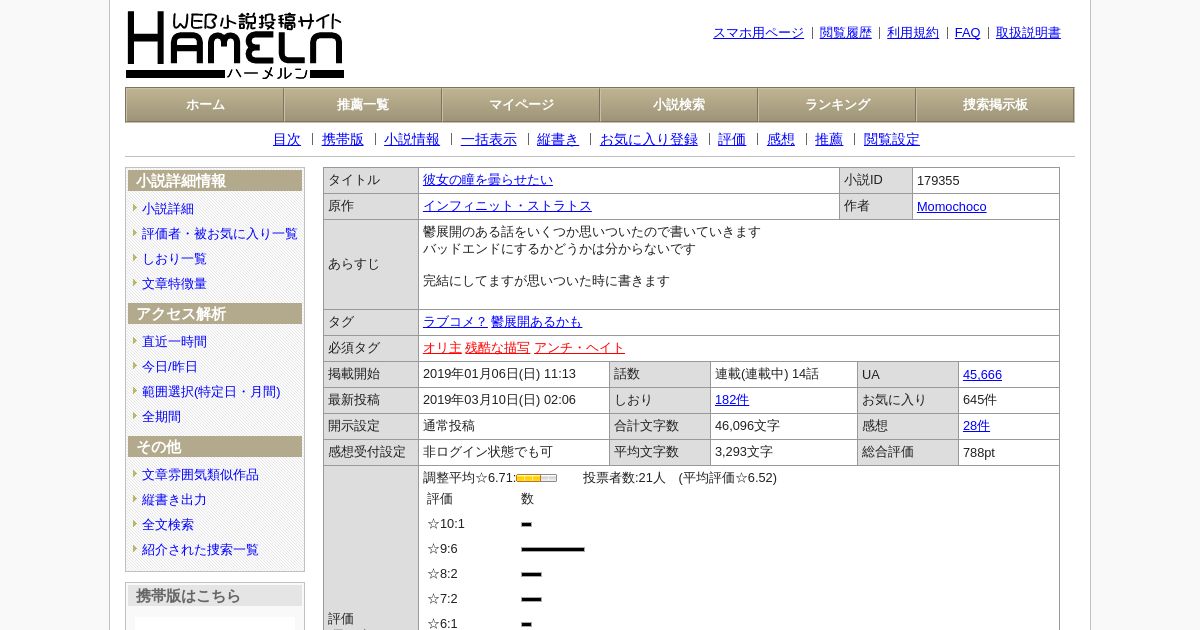Open author Momochoco profile

click(x=951, y=207)
